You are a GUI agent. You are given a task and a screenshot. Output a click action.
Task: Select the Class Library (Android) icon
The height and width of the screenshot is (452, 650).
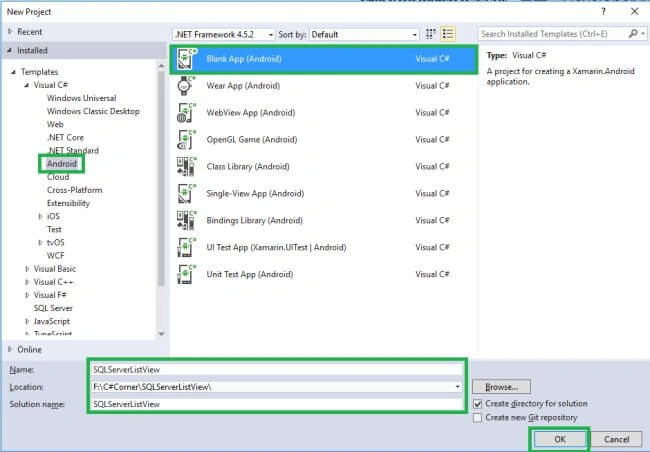(185, 167)
